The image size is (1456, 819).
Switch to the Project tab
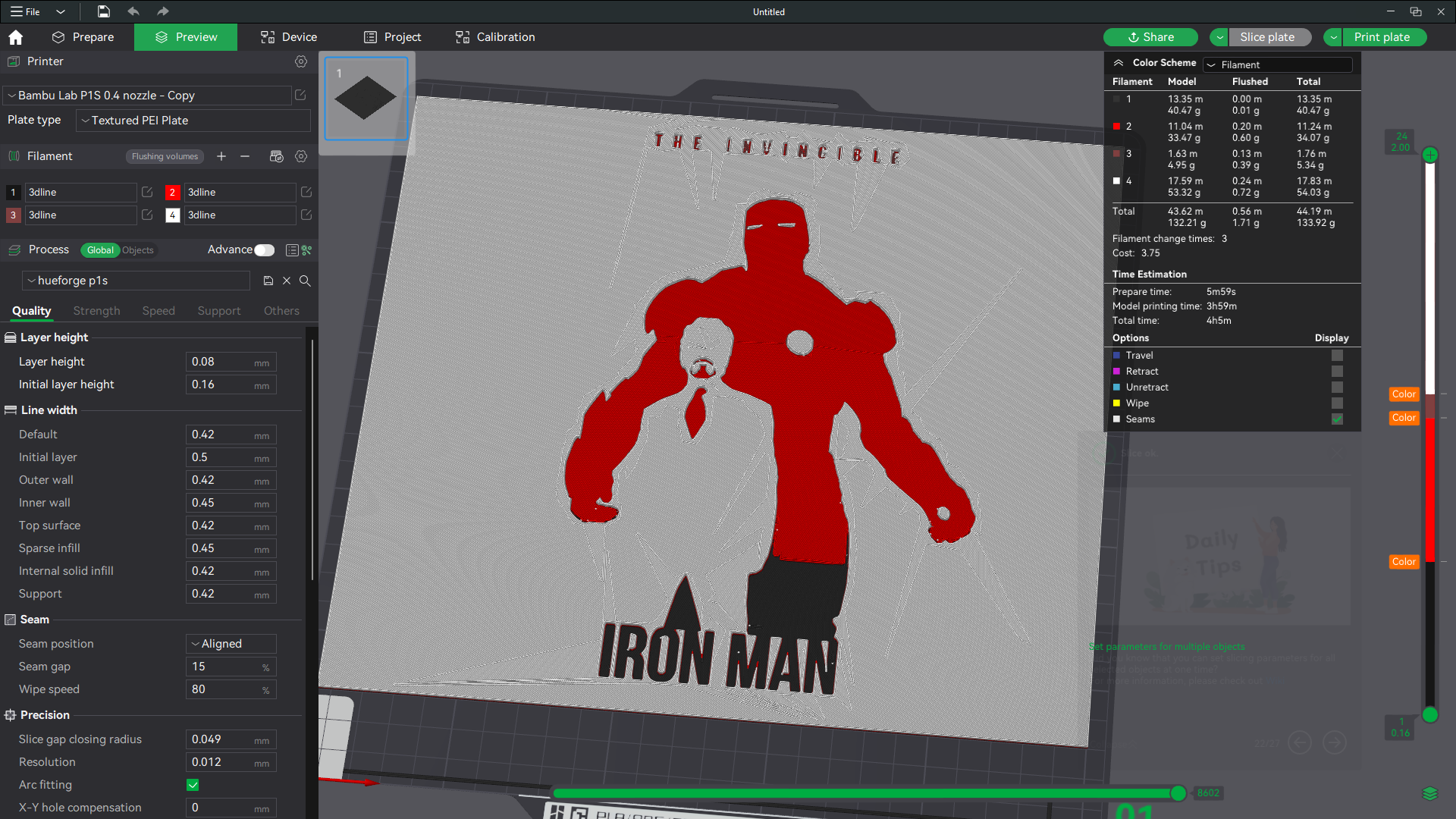[392, 37]
